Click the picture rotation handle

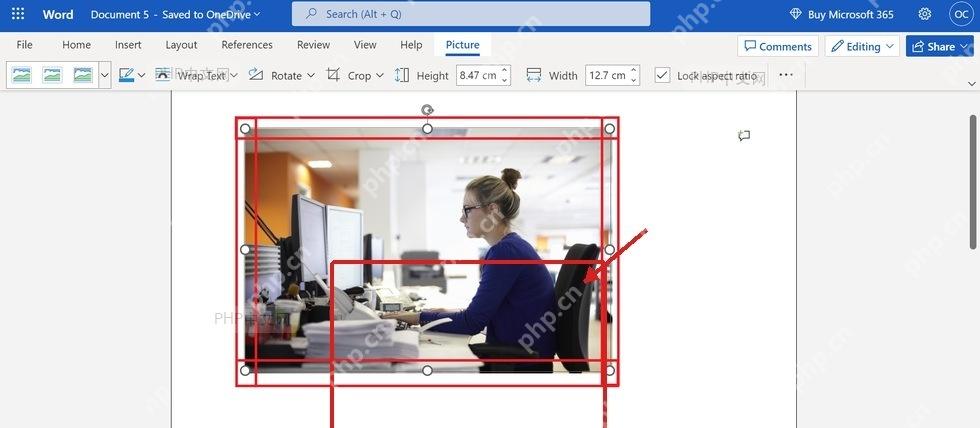[x=427, y=111]
